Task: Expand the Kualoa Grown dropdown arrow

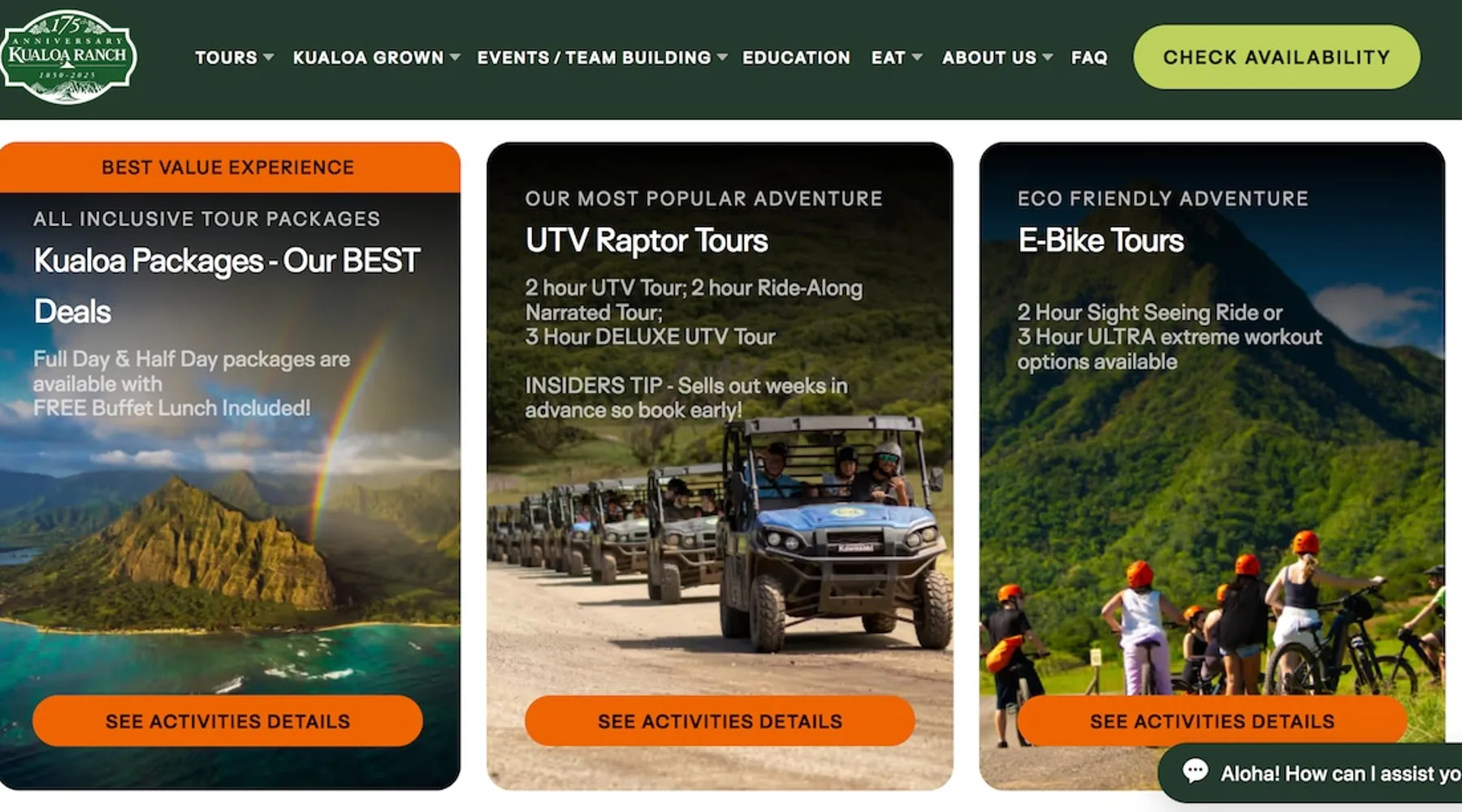Action: pos(455,58)
